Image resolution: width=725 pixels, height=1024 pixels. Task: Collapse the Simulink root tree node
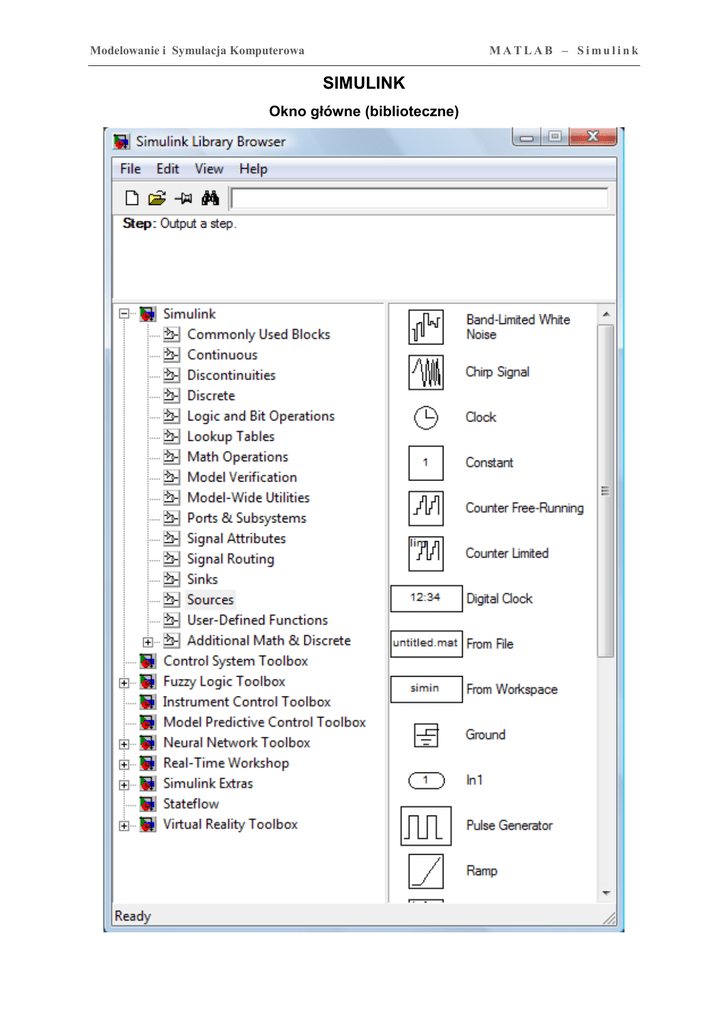(123, 314)
